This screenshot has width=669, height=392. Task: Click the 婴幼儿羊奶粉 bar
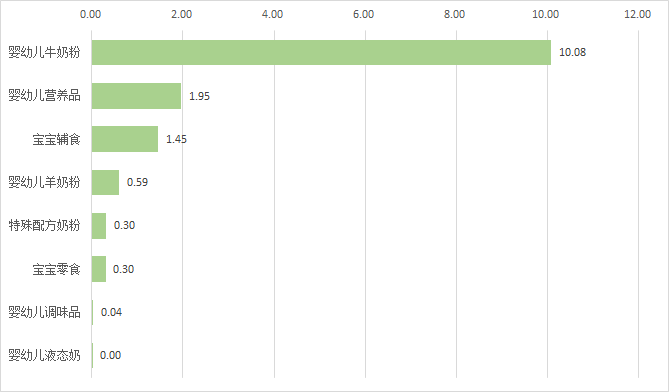(x=105, y=182)
